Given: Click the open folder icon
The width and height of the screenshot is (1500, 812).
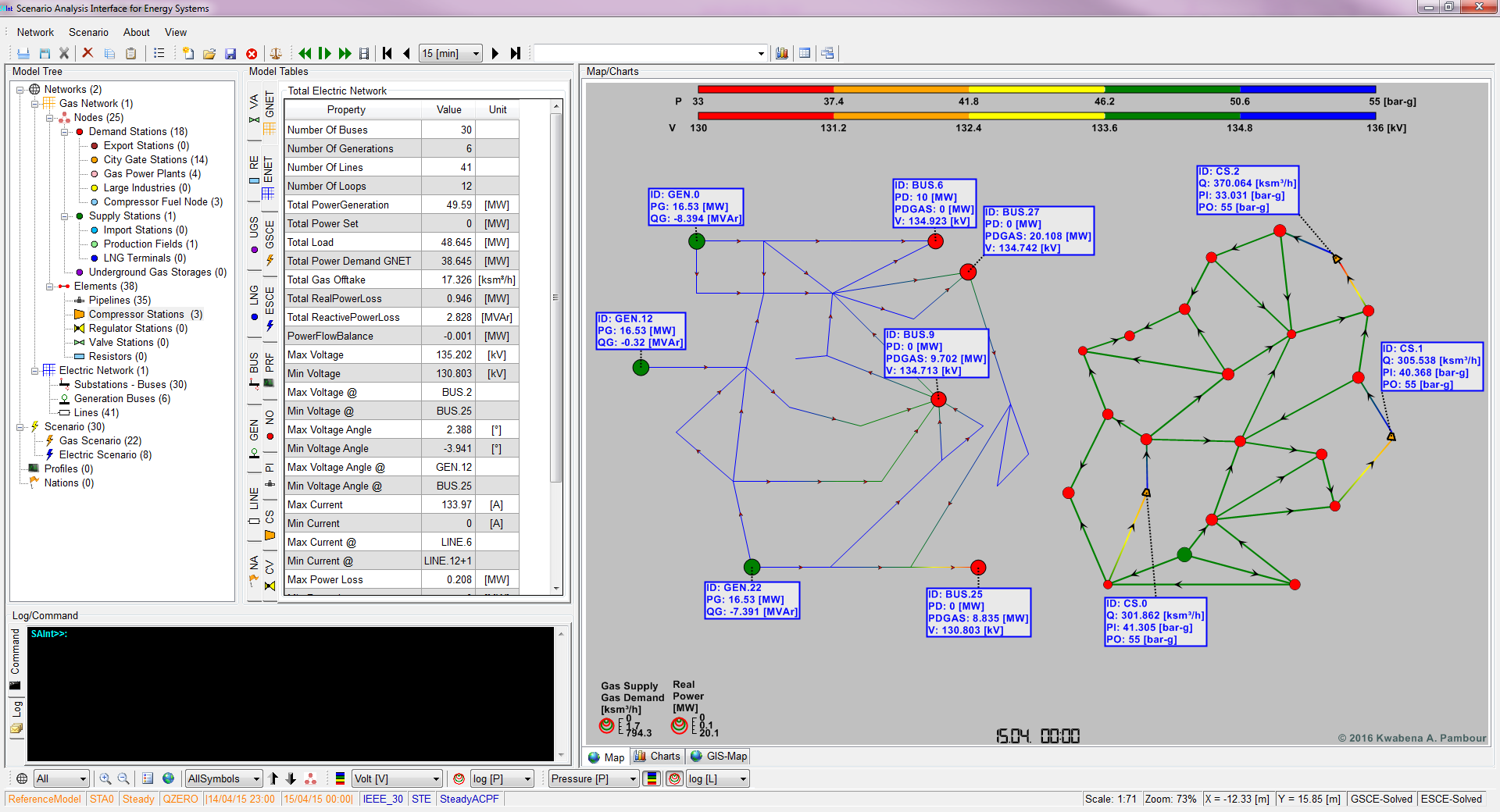Looking at the screenshot, I should pyautogui.click(x=209, y=54).
